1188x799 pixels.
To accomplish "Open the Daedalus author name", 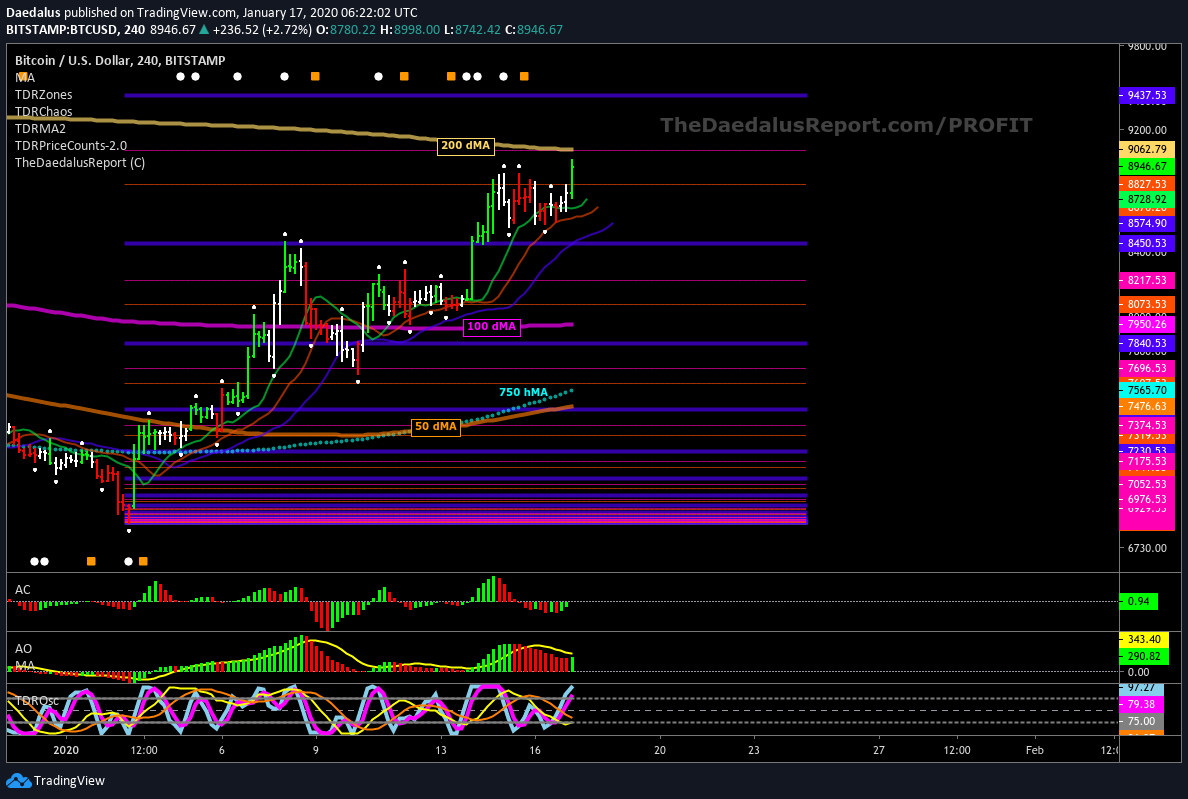I will point(33,12).
